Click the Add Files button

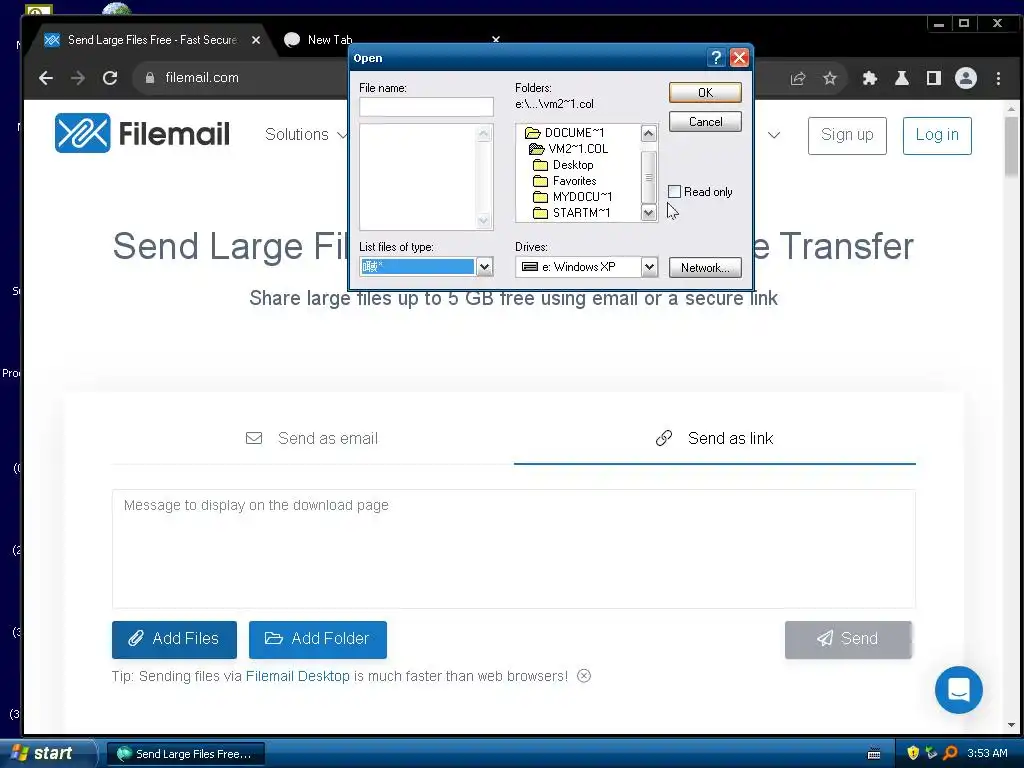point(174,639)
